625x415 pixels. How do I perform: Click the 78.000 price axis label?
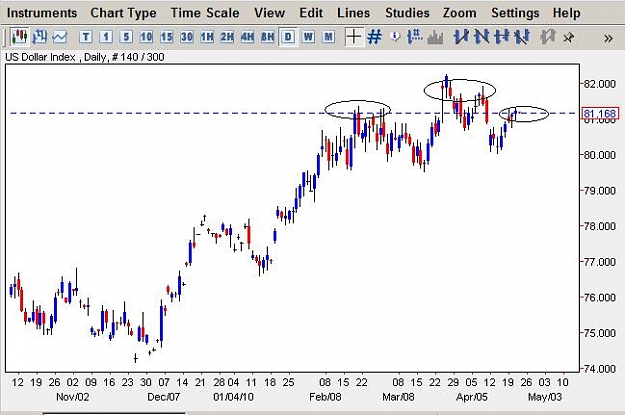[600, 226]
